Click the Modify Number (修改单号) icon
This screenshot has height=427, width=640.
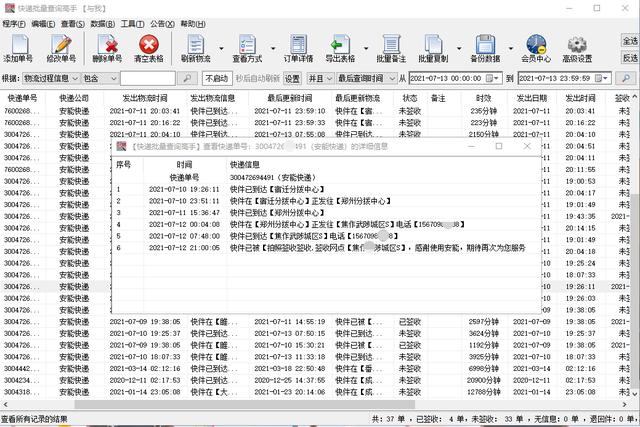tap(61, 47)
